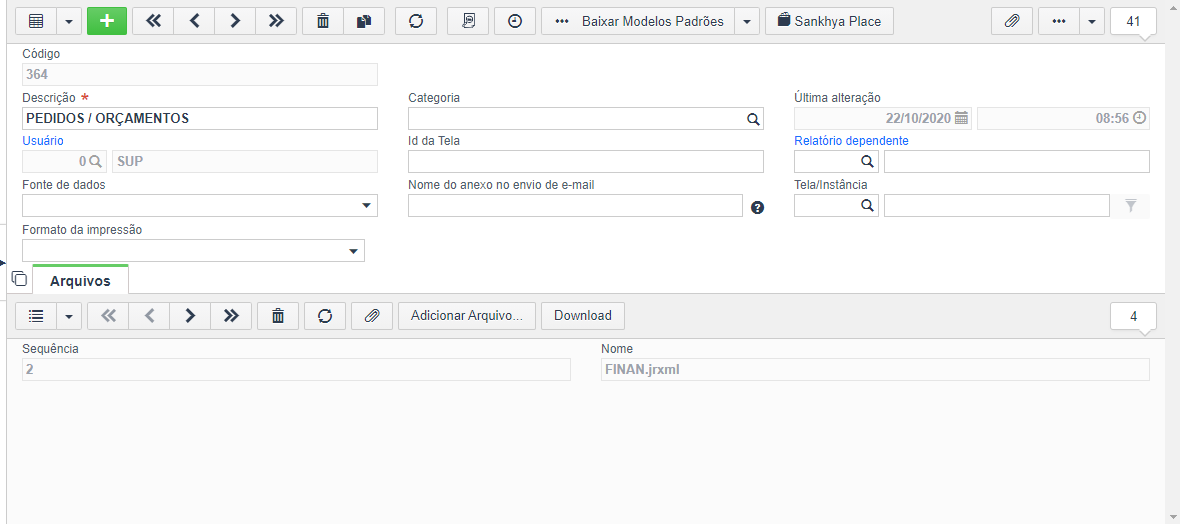This screenshot has width=1180, height=524.
Task: Expand the Fonte de dados dropdown
Action: [366, 206]
